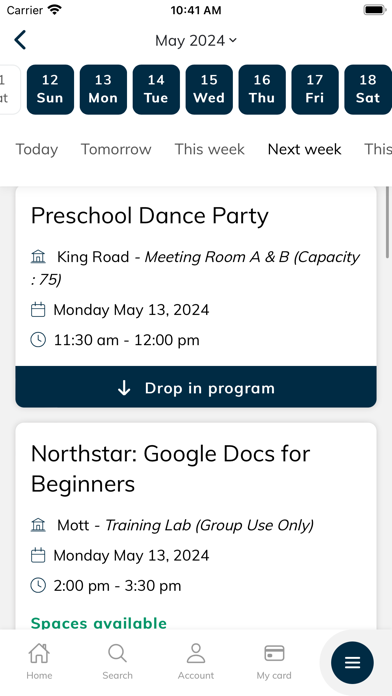Image resolution: width=392 pixels, height=696 pixels.
Task: Select the 16 Thu date chip
Action: 262,89
